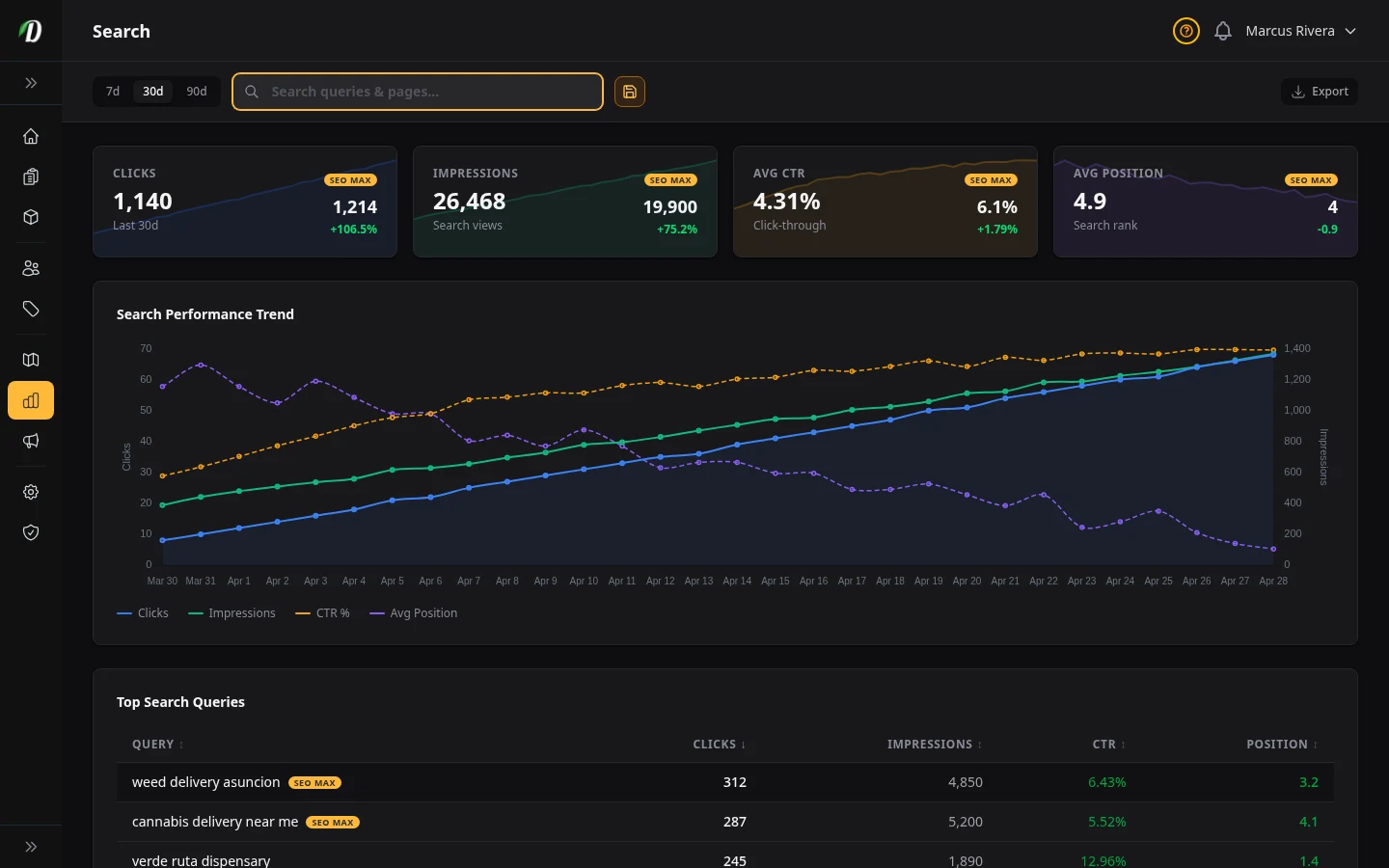Expand the sidebar using top chevrons

point(31,83)
